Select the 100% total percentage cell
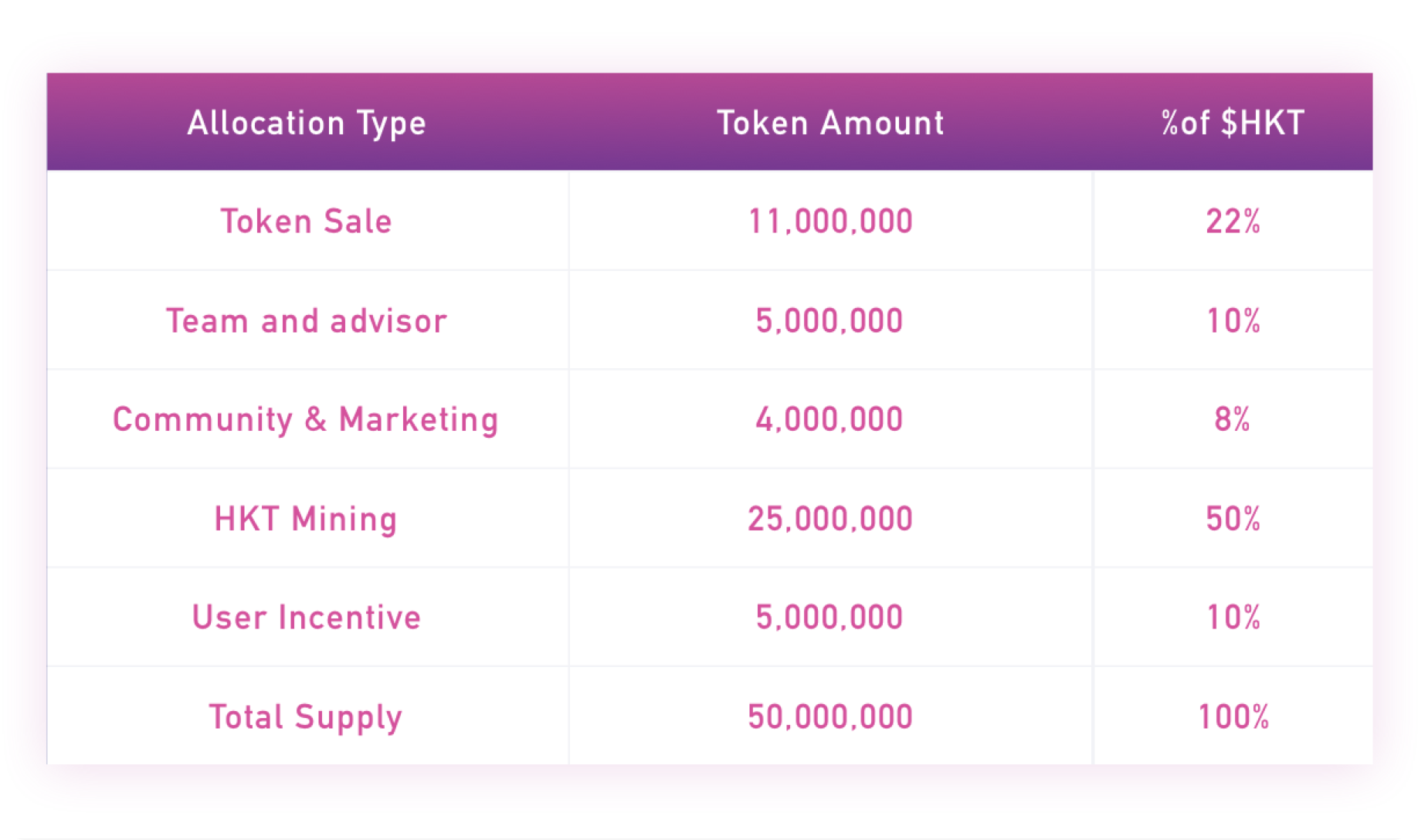Image resolution: width=1418 pixels, height=840 pixels. pyautogui.click(x=1233, y=717)
